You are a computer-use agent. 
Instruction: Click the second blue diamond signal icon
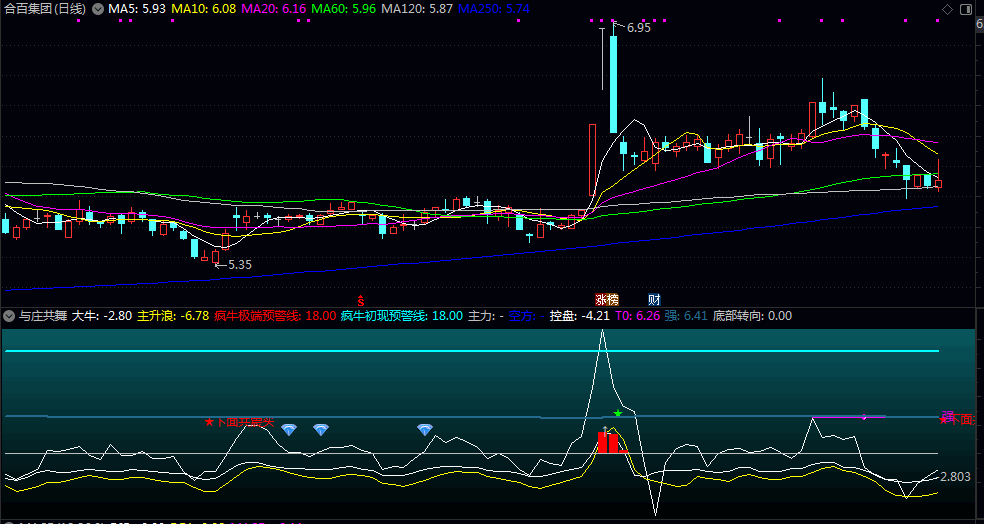[x=320, y=429]
